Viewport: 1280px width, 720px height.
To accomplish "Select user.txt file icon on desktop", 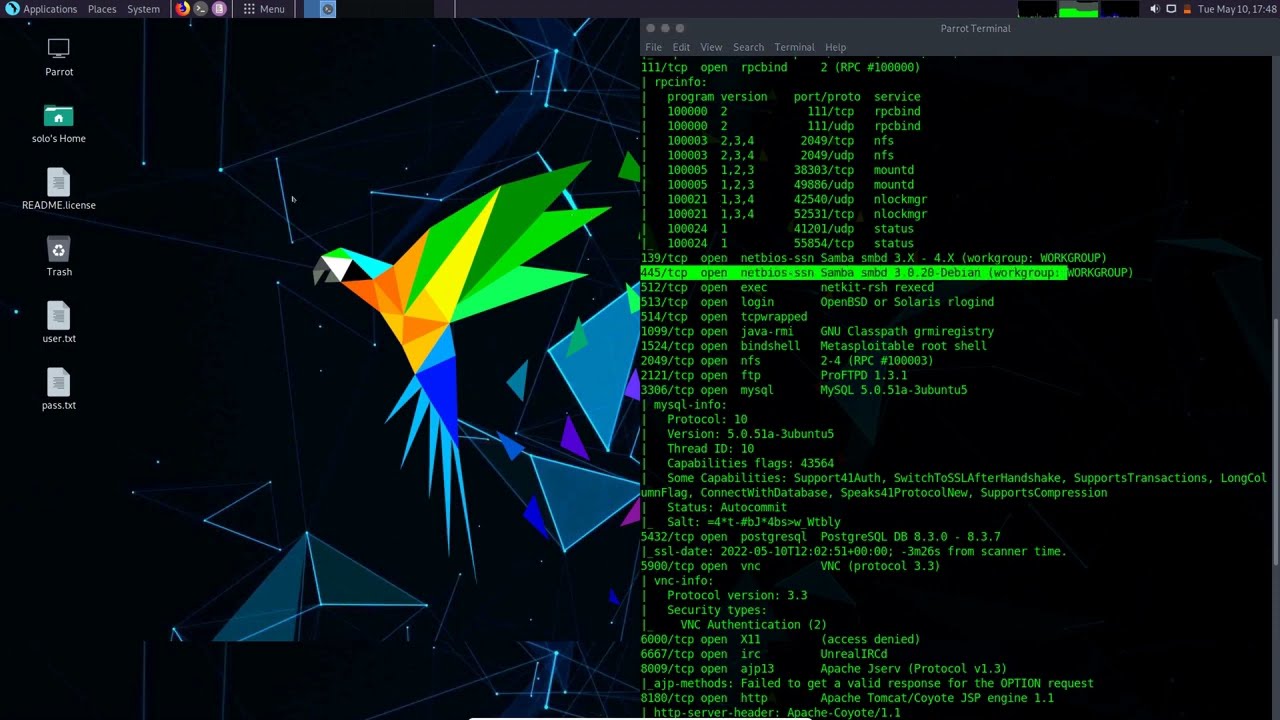I will click(x=58, y=316).
